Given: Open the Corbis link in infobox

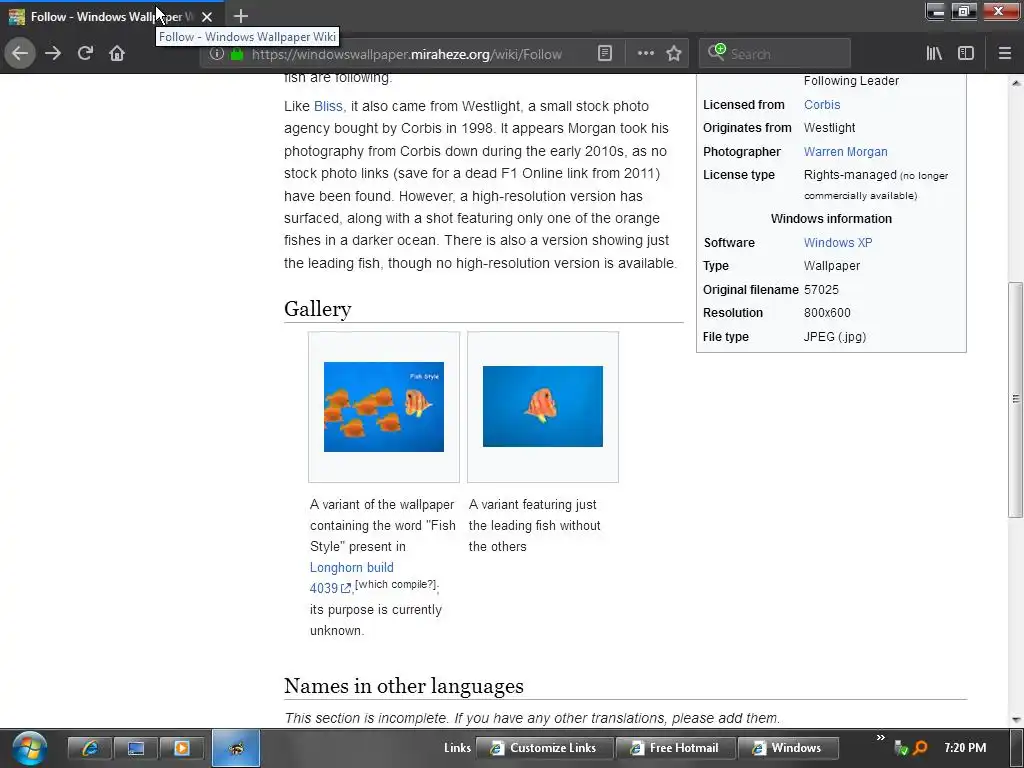Looking at the screenshot, I should [822, 104].
